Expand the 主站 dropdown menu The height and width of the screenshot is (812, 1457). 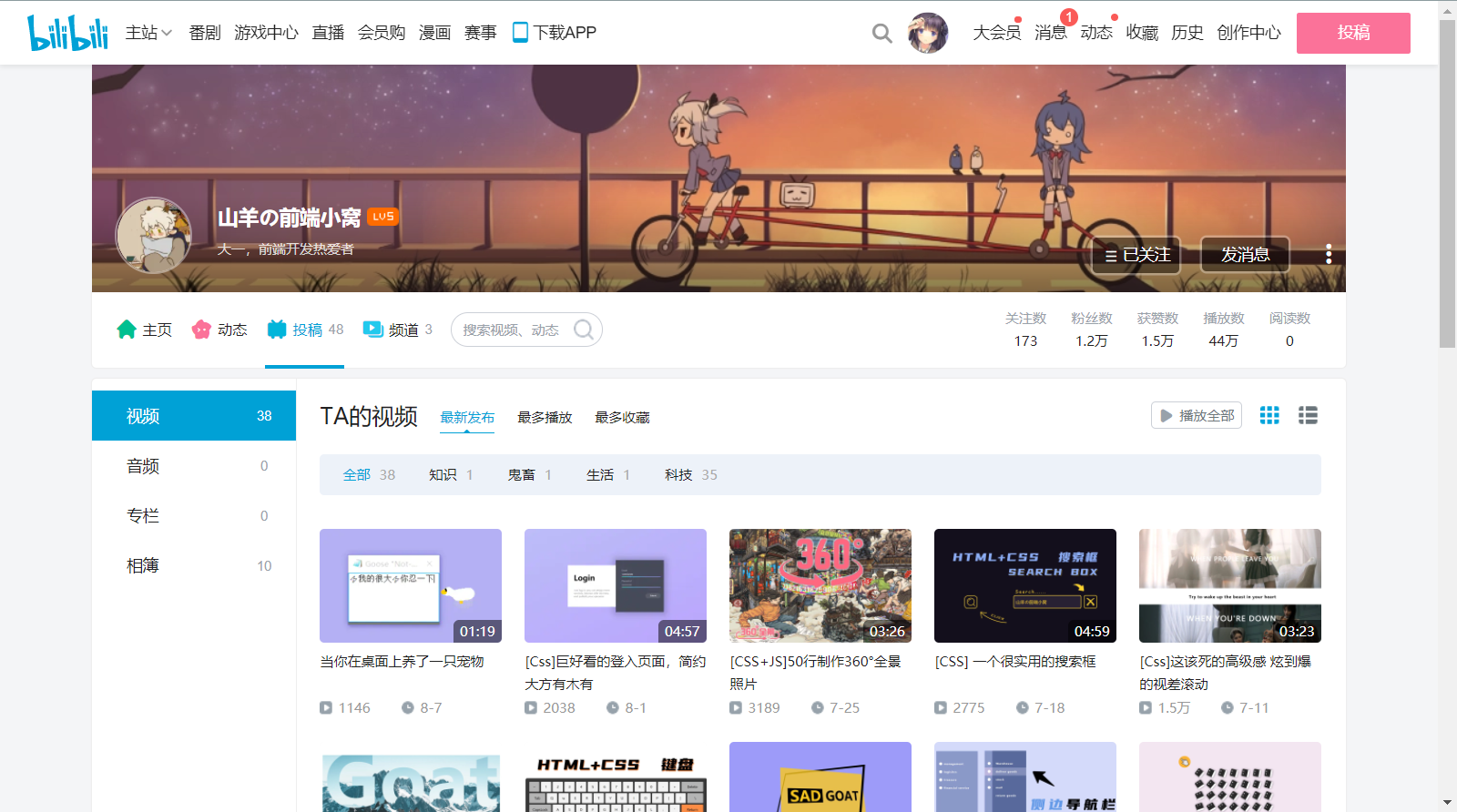148,33
